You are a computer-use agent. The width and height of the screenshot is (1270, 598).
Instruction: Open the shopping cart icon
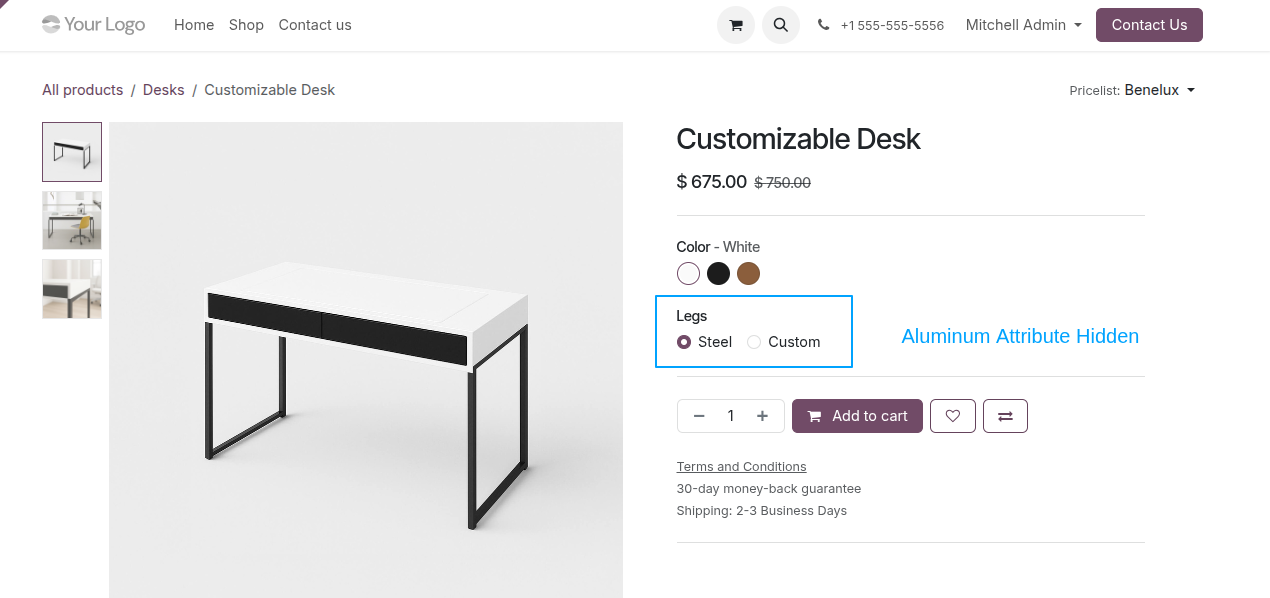coord(736,25)
